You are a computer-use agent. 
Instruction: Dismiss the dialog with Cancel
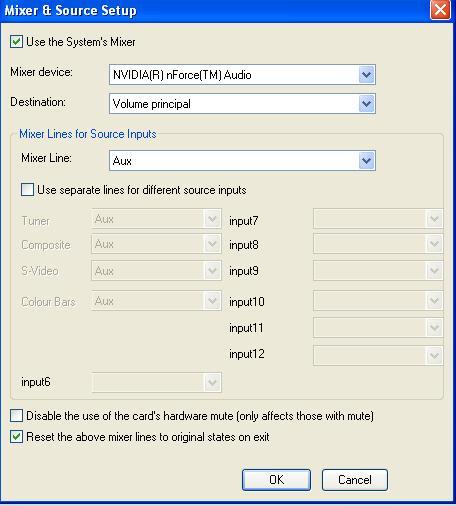tap(355, 480)
